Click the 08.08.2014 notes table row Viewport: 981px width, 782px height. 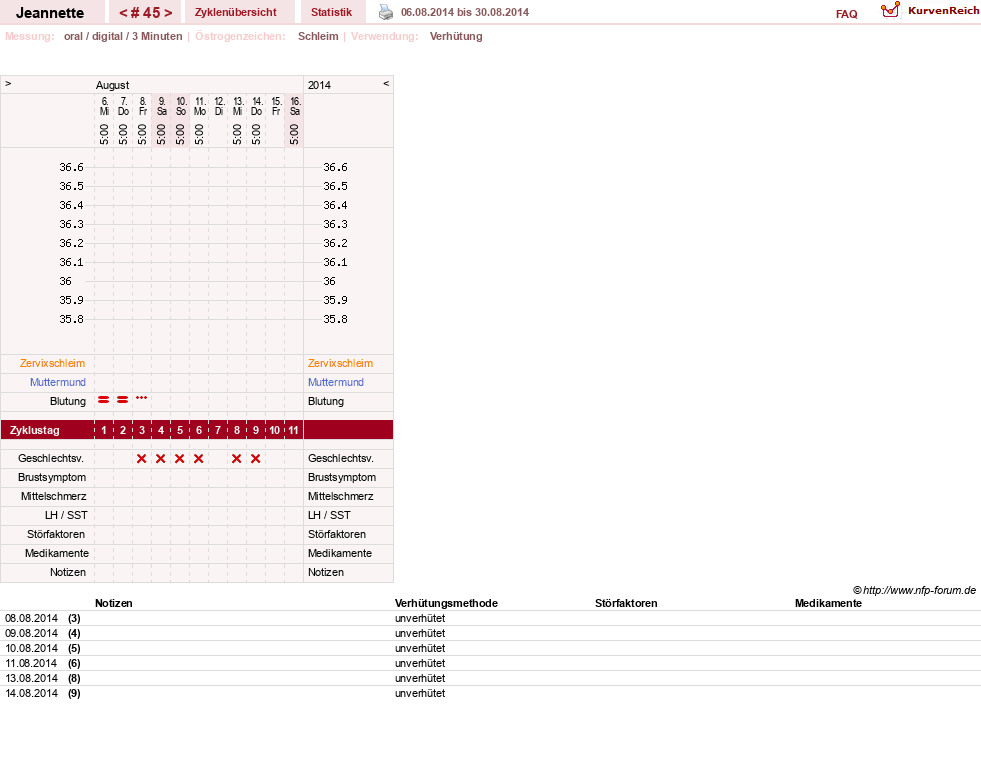(490, 618)
